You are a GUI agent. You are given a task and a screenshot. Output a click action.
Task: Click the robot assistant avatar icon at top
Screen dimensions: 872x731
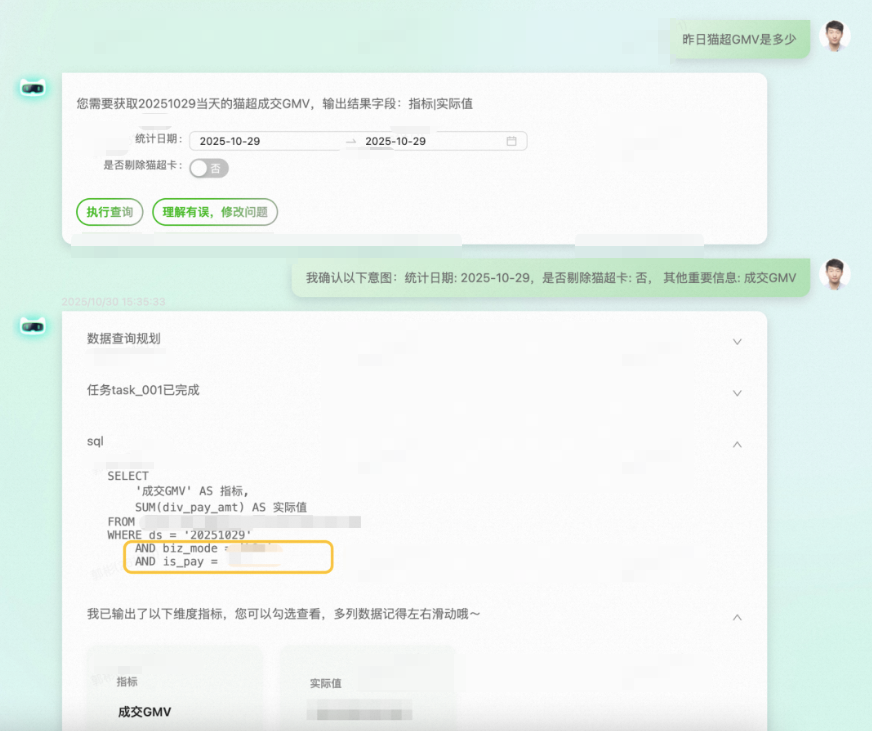coord(32,88)
